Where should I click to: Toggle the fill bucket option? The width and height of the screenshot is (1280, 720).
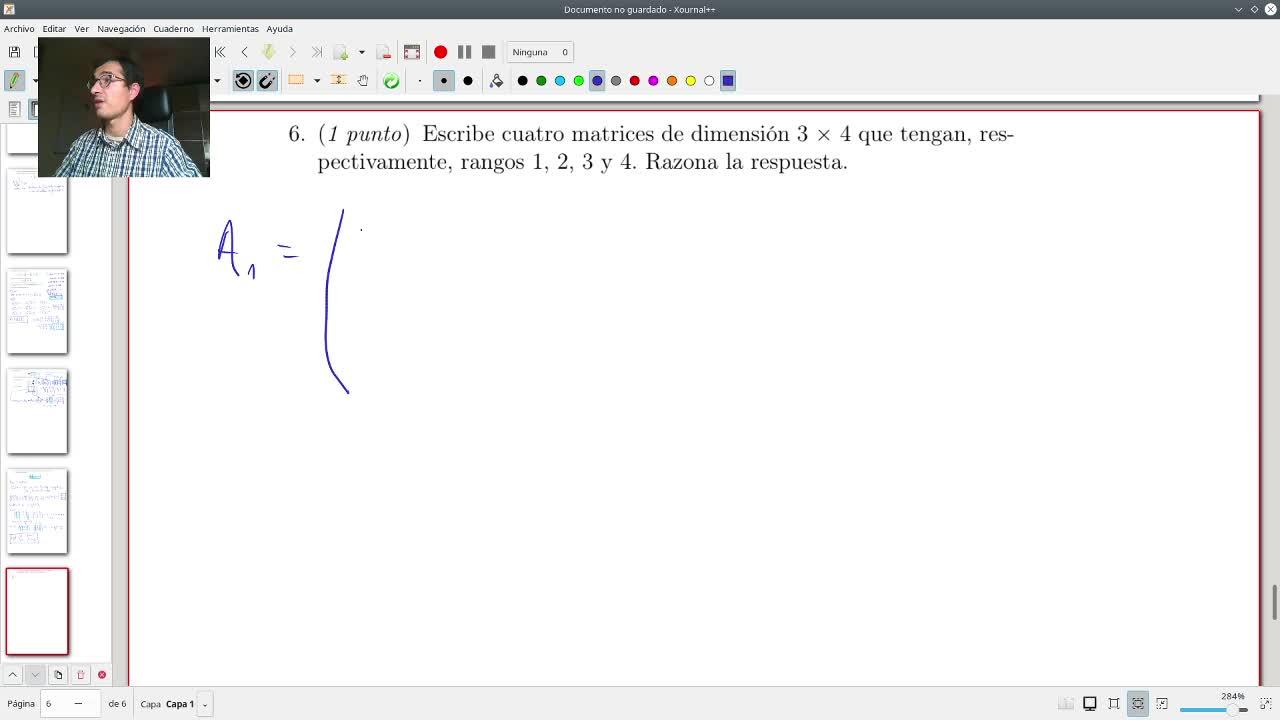point(496,81)
